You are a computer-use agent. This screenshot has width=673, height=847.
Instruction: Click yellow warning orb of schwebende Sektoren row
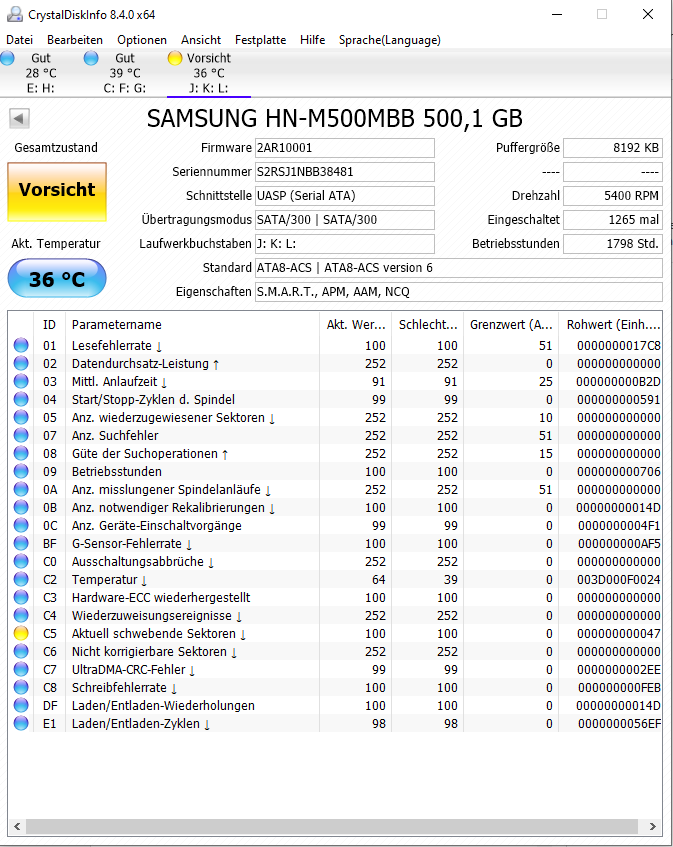[21, 634]
